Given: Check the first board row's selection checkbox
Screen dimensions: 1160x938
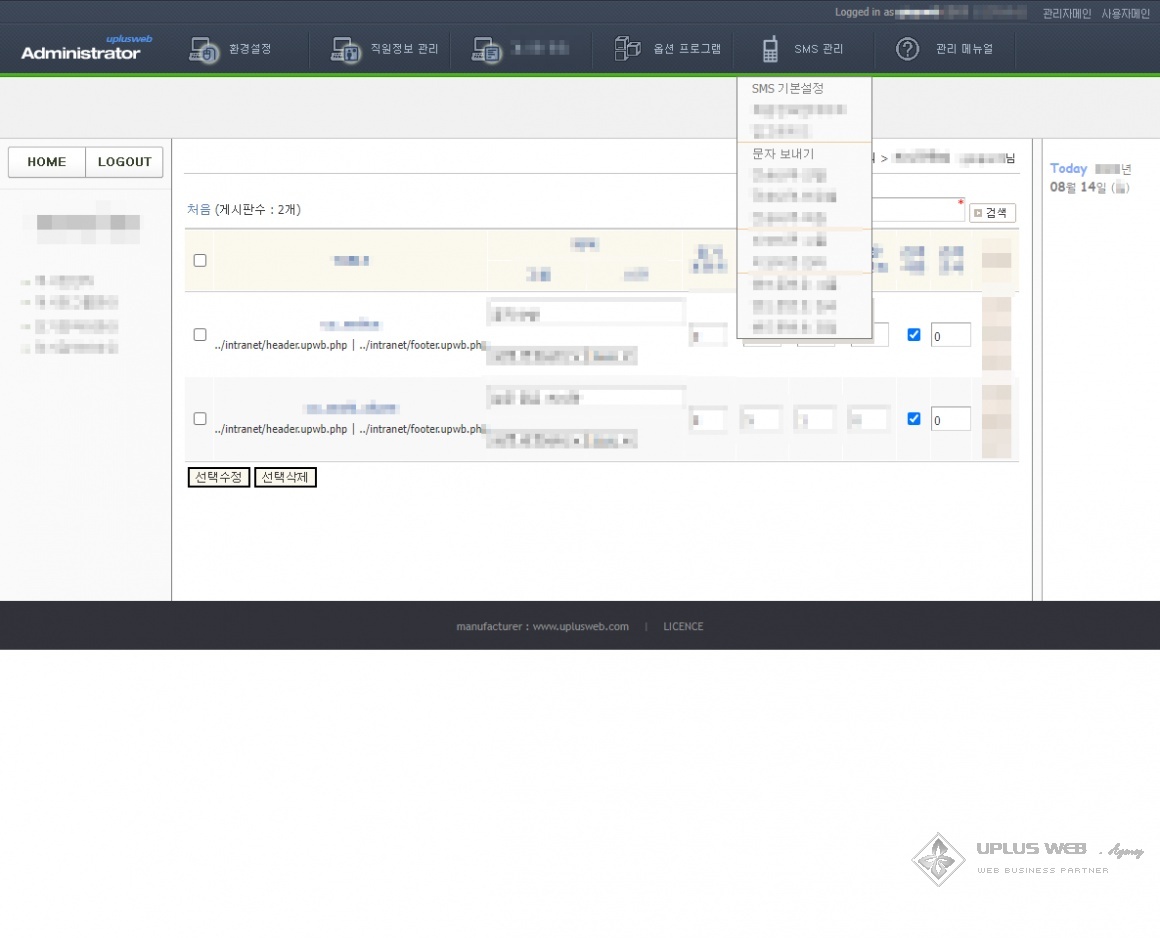Looking at the screenshot, I should pos(200,334).
